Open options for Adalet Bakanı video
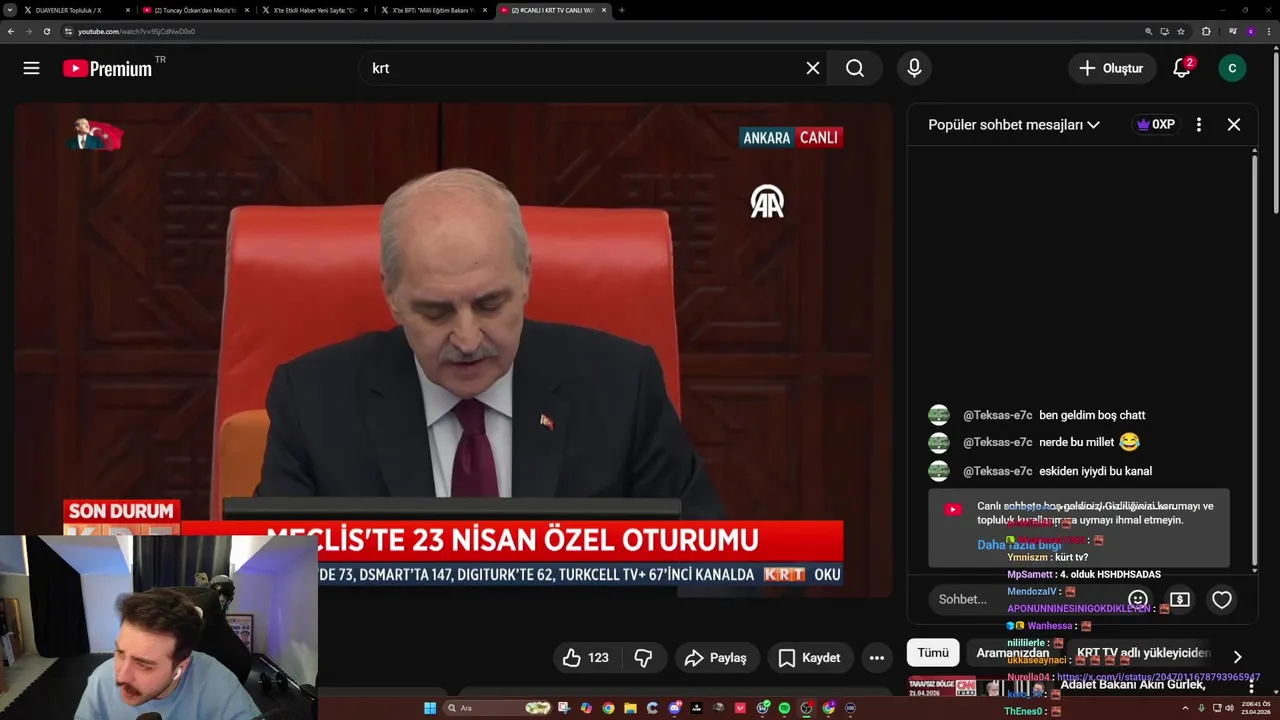 pos(1250,687)
